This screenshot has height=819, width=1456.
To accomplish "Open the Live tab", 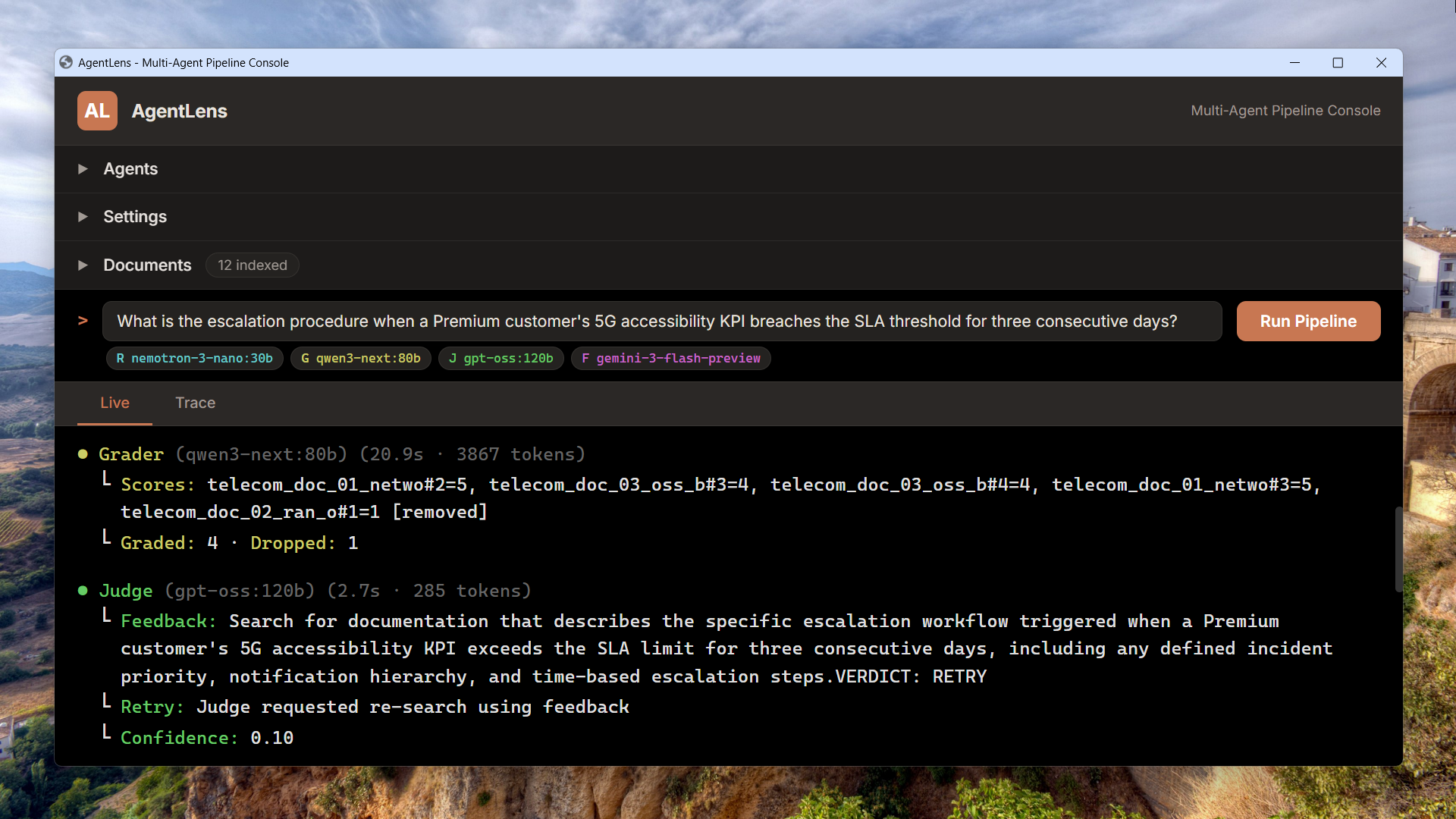I will coord(115,403).
